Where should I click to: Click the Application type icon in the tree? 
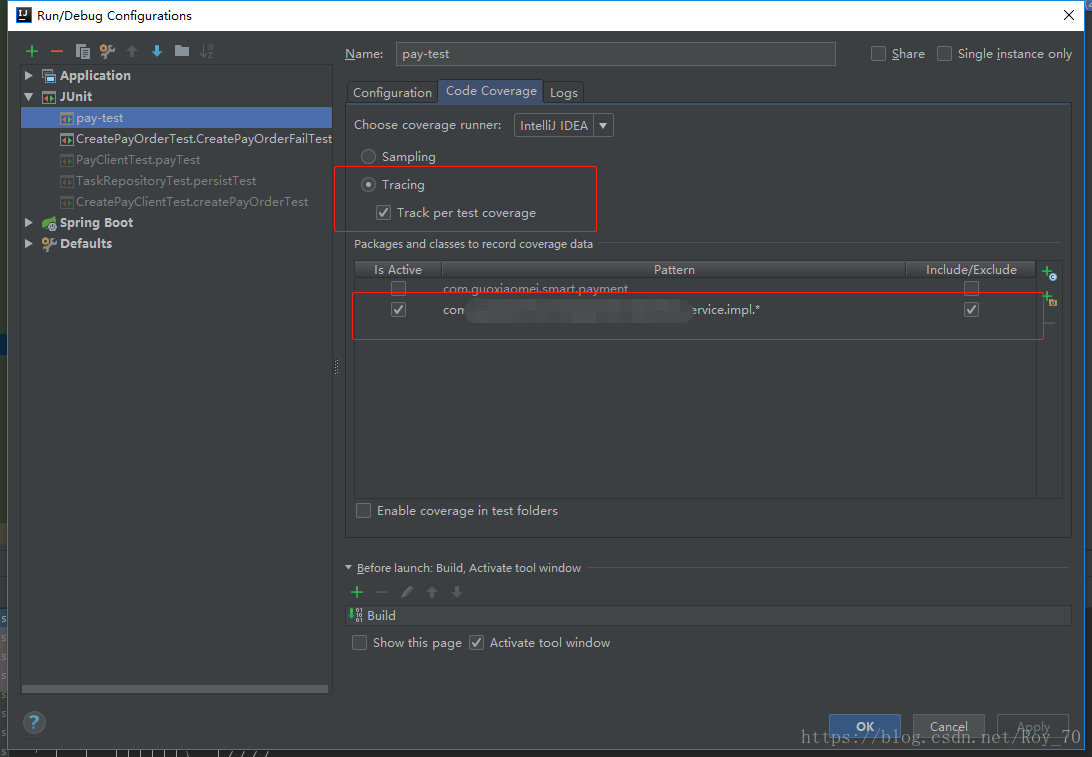49,75
